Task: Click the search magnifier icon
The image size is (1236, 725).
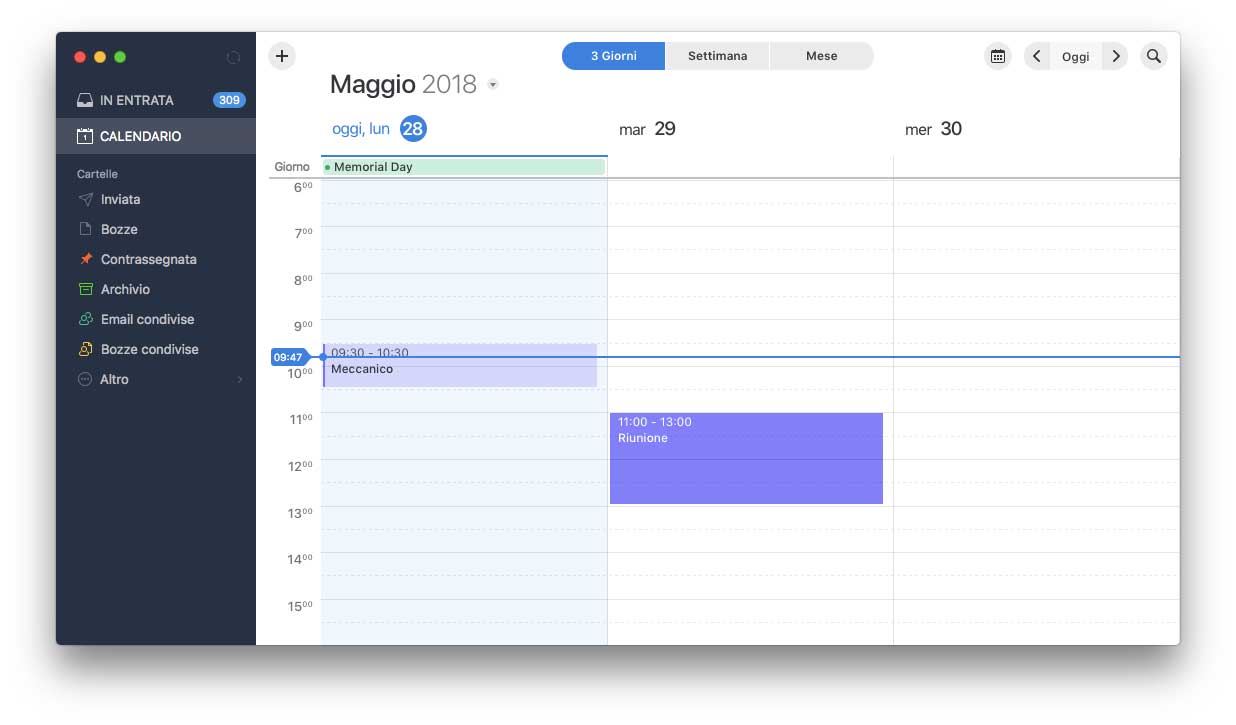Action: [1153, 56]
